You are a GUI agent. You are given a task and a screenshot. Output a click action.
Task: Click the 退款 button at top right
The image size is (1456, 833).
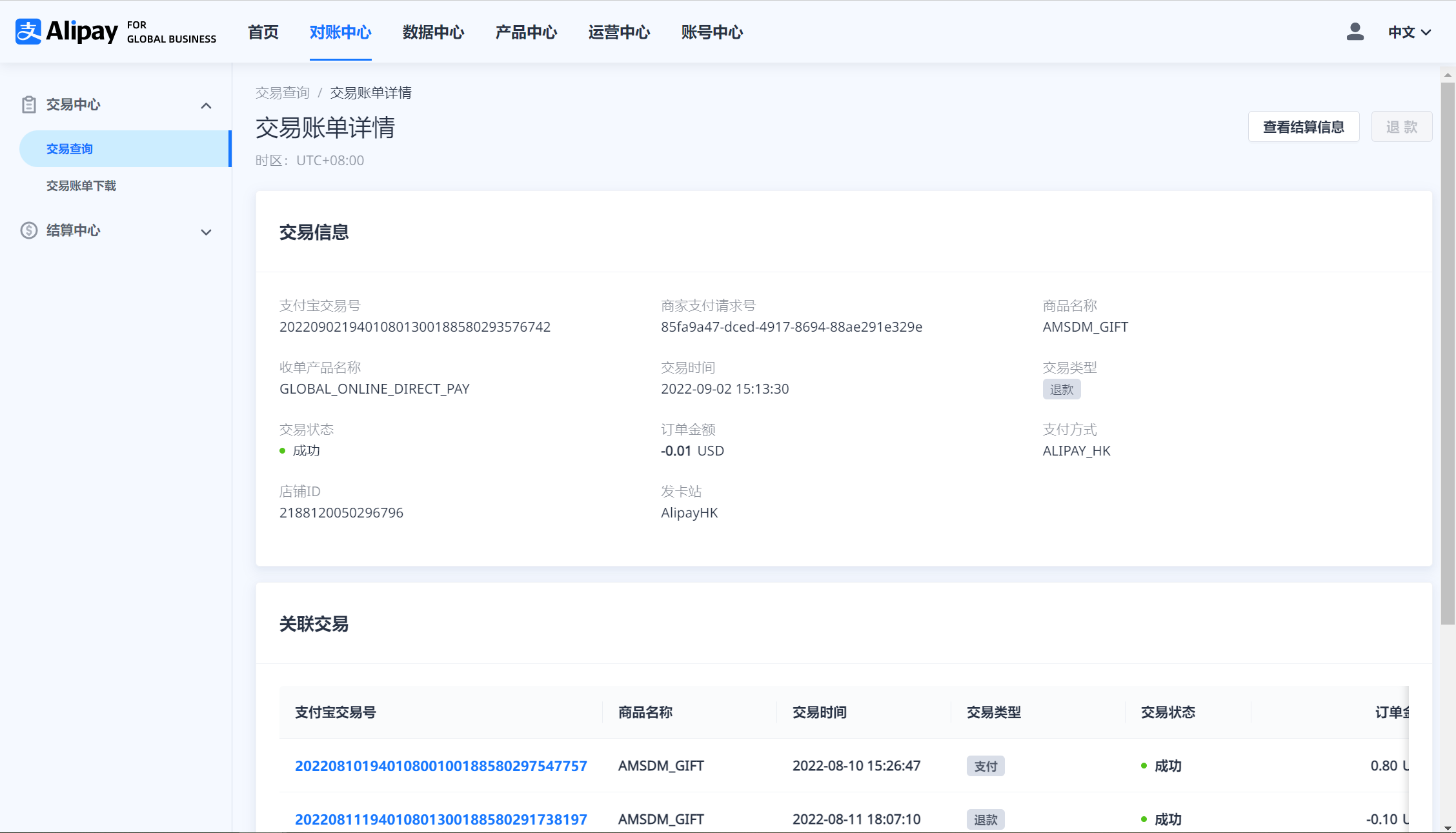1401,127
